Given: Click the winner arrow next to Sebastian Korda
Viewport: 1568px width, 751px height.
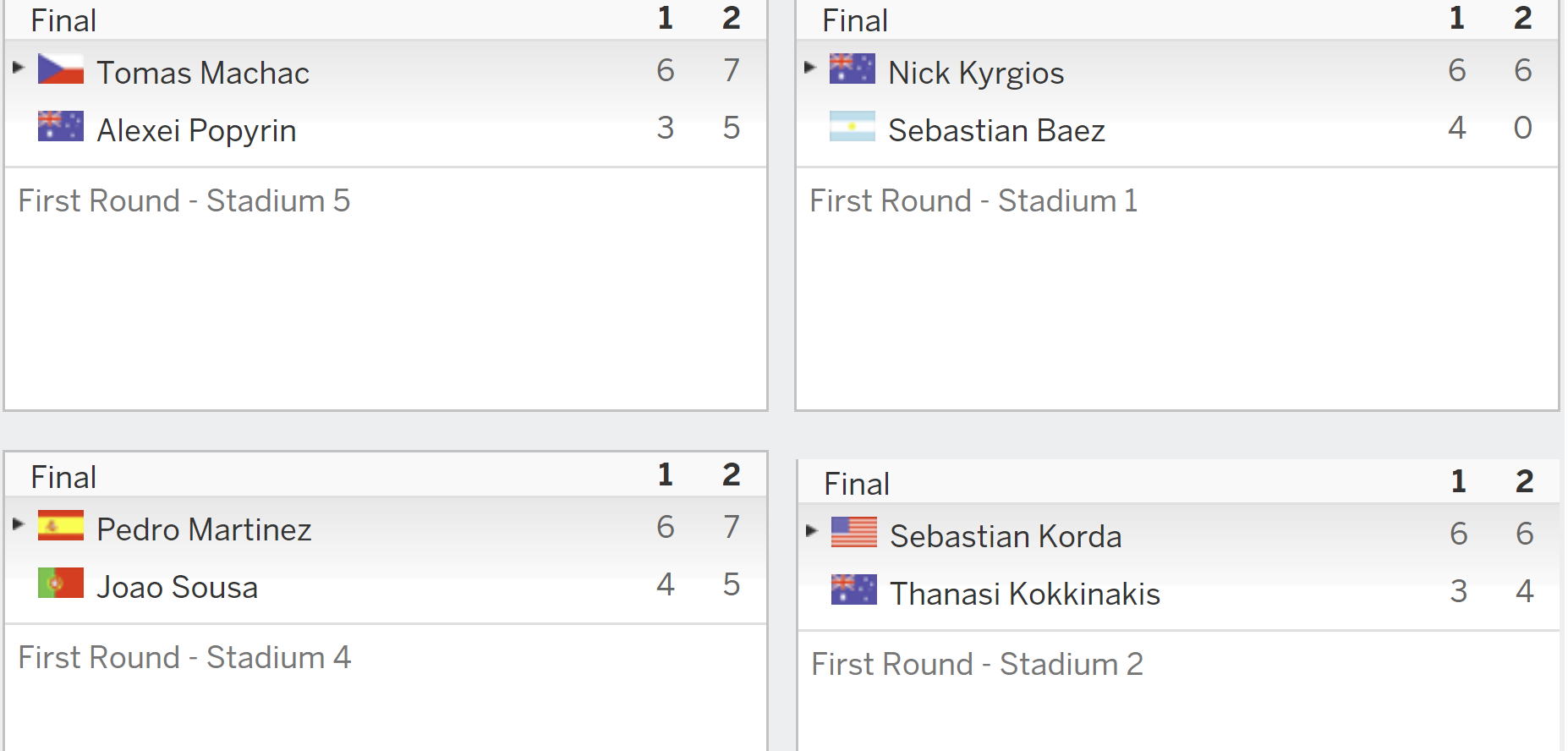Looking at the screenshot, I should (x=812, y=530).
